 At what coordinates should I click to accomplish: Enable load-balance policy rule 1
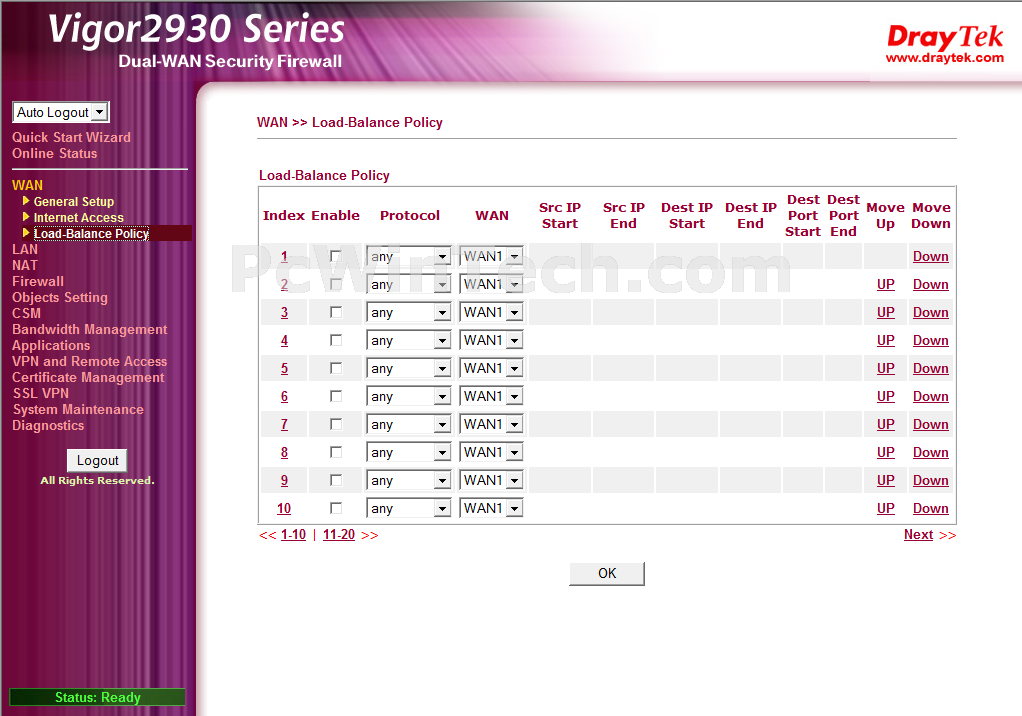pos(336,256)
